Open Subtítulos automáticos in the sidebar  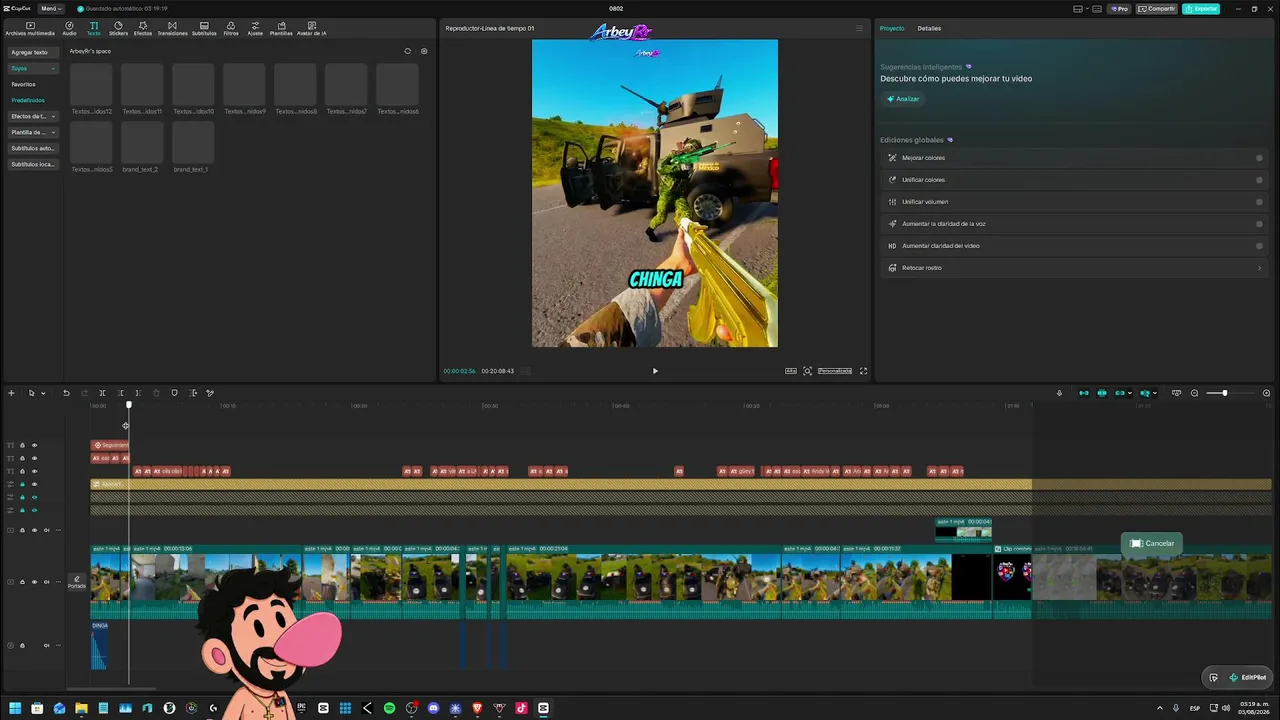[33, 148]
